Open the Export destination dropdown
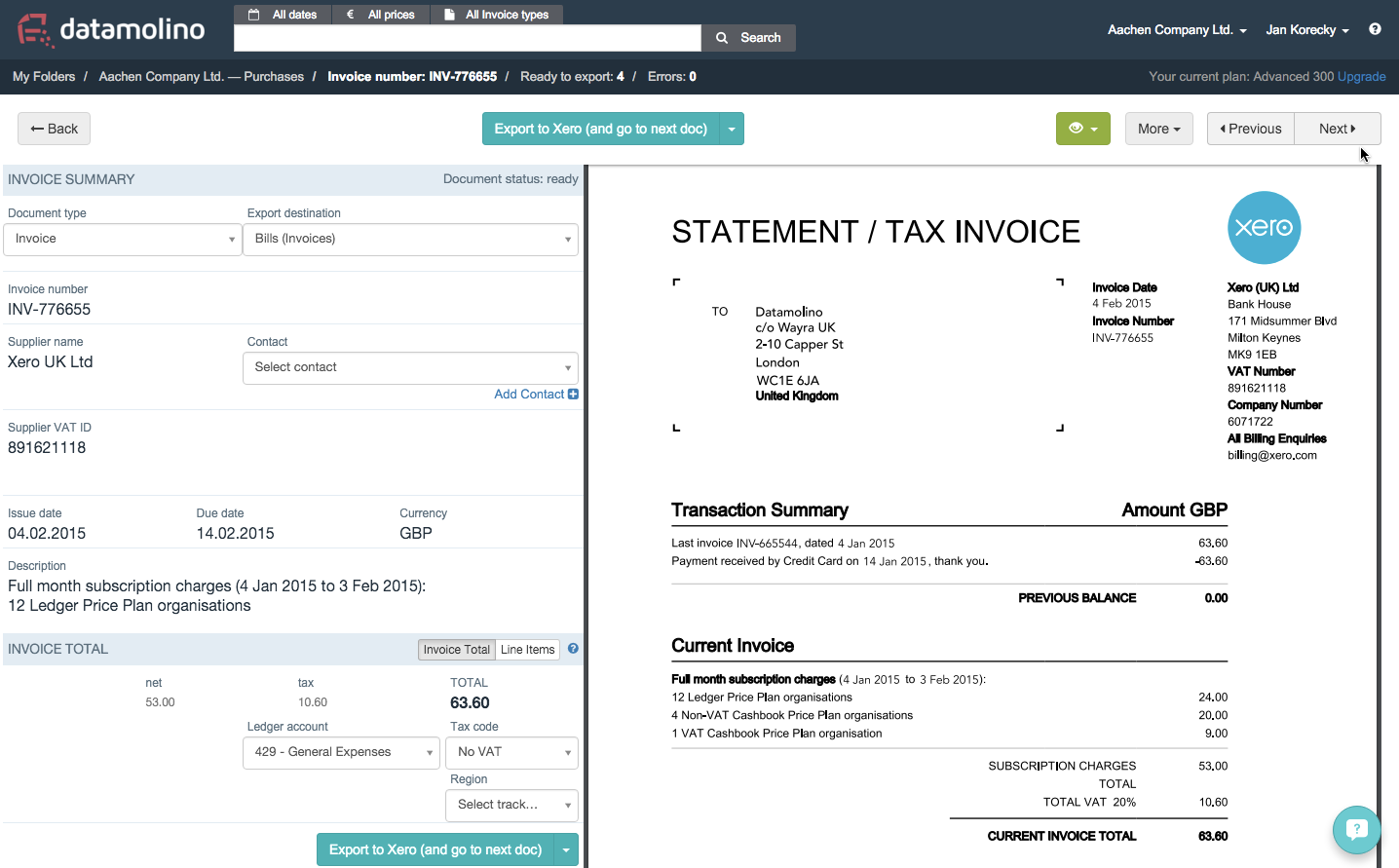This screenshot has height=868, width=1399. click(410, 240)
